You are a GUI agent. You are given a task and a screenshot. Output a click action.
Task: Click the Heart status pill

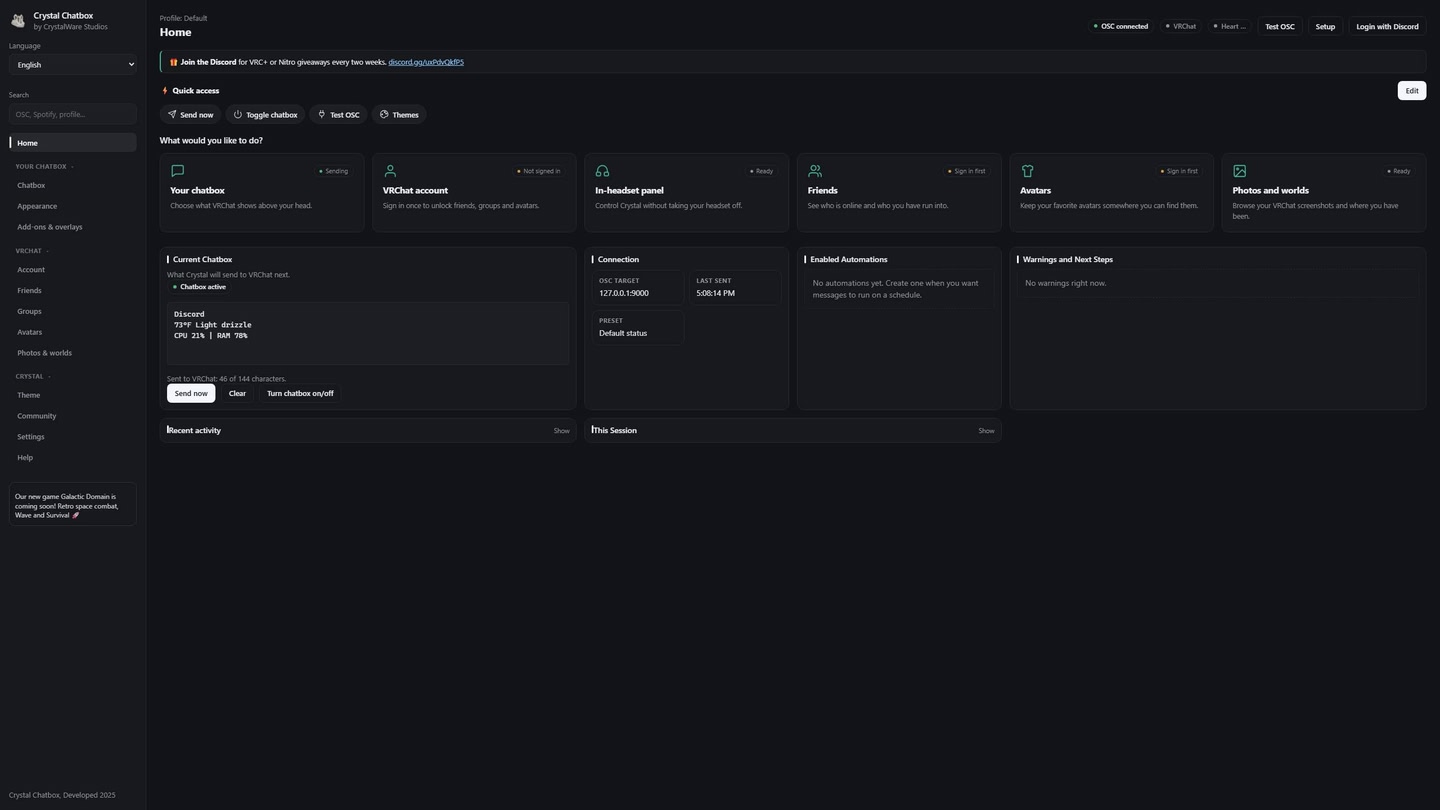pos(1229,27)
